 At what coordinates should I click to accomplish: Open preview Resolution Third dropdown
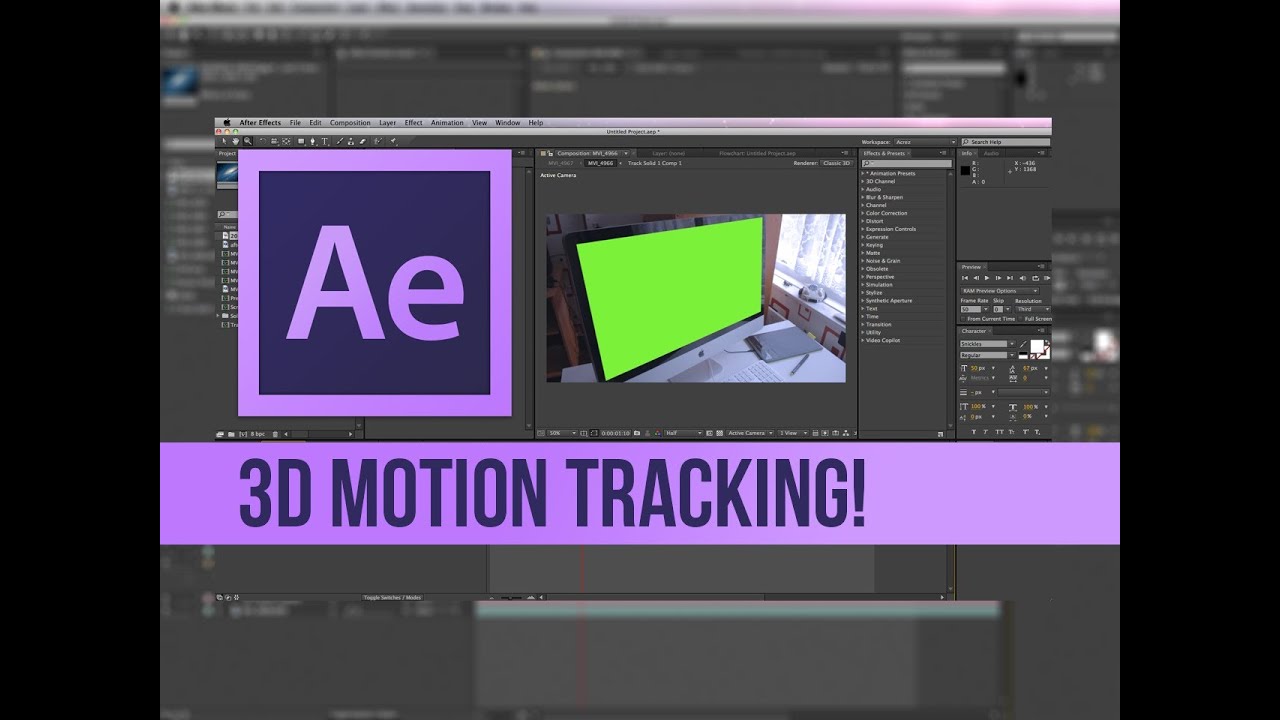pos(1033,309)
